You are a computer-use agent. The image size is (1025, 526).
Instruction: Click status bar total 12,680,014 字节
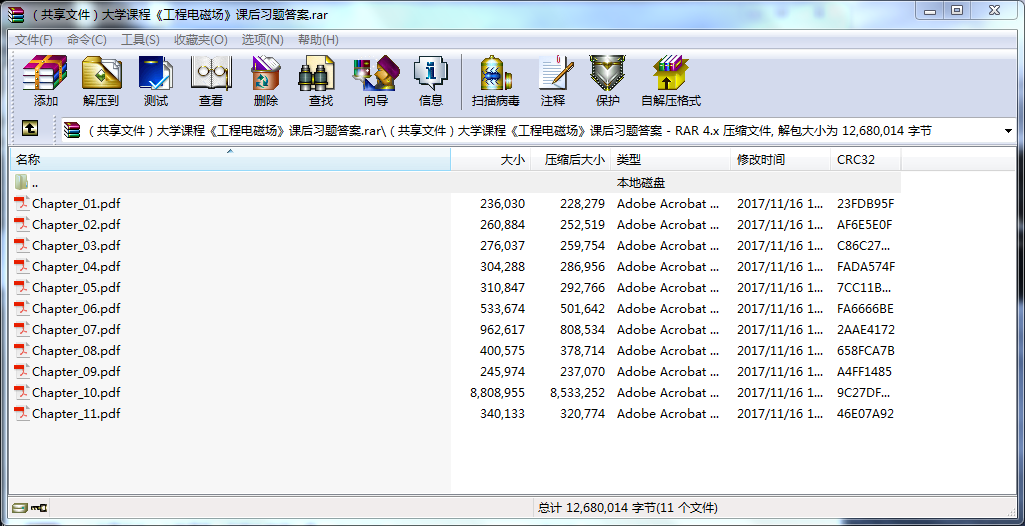628,507
